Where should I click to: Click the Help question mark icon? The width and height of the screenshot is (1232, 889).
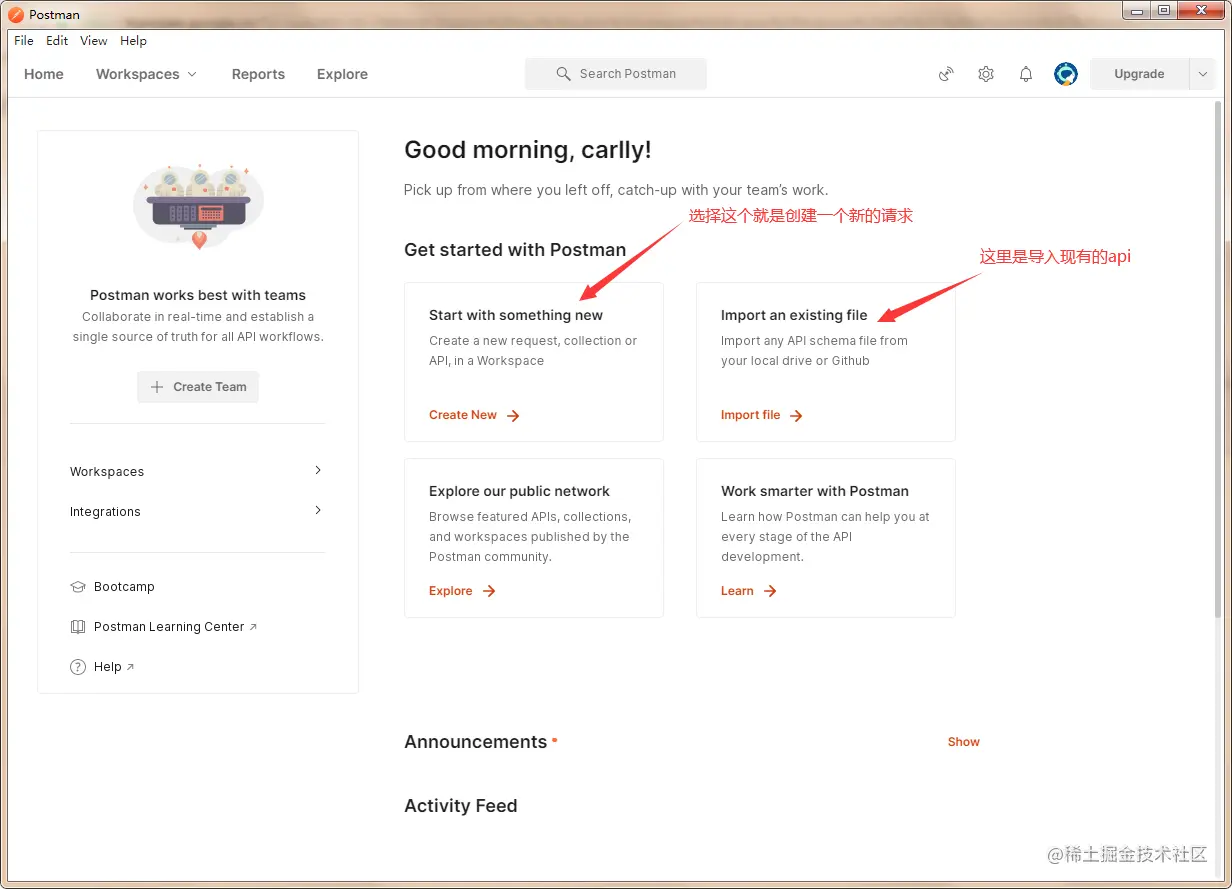(78, 667)
